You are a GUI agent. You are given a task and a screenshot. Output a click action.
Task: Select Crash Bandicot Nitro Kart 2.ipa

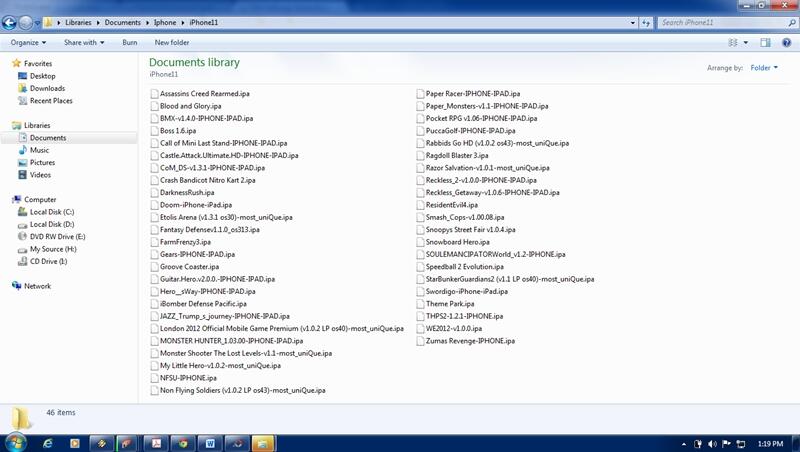click(203, 180)
